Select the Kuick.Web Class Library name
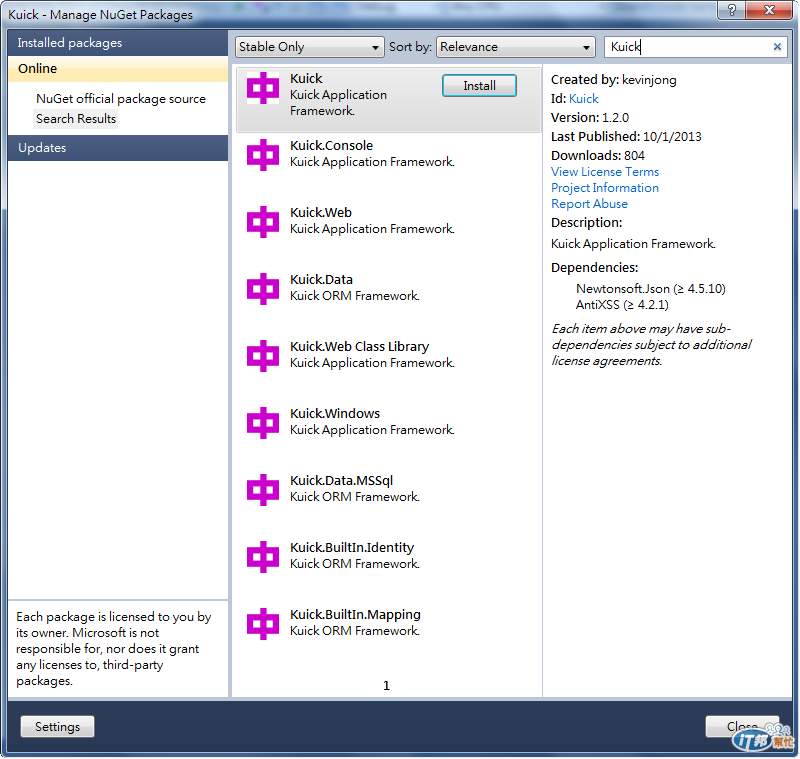Viewport: 800px width, 759px height. 360,347
